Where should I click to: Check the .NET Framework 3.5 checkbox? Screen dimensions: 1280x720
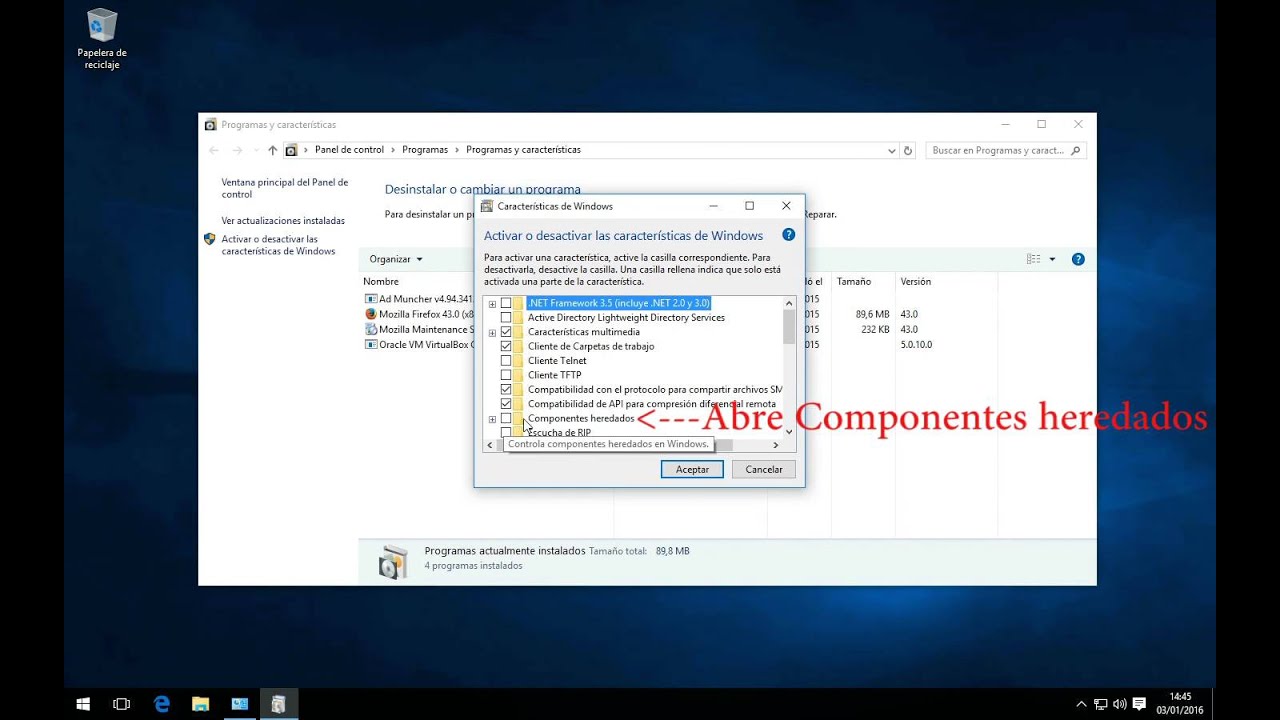coord(506,303)
